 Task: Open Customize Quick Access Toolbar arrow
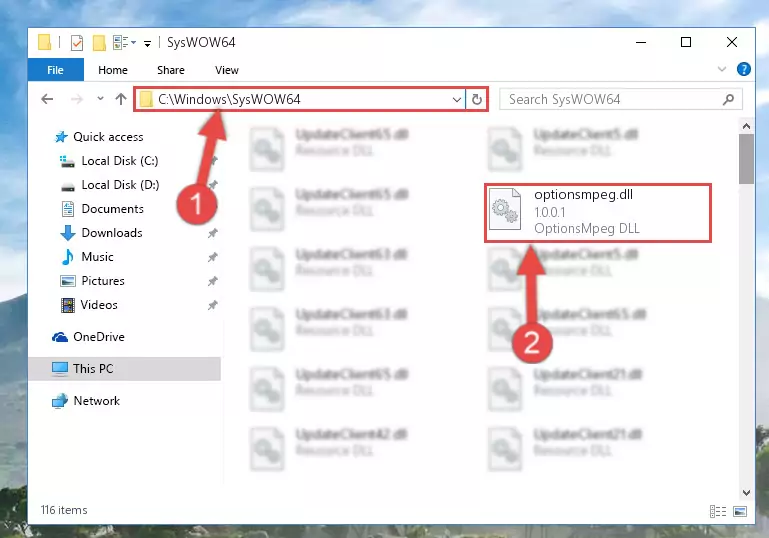click(x=147, y=44)
